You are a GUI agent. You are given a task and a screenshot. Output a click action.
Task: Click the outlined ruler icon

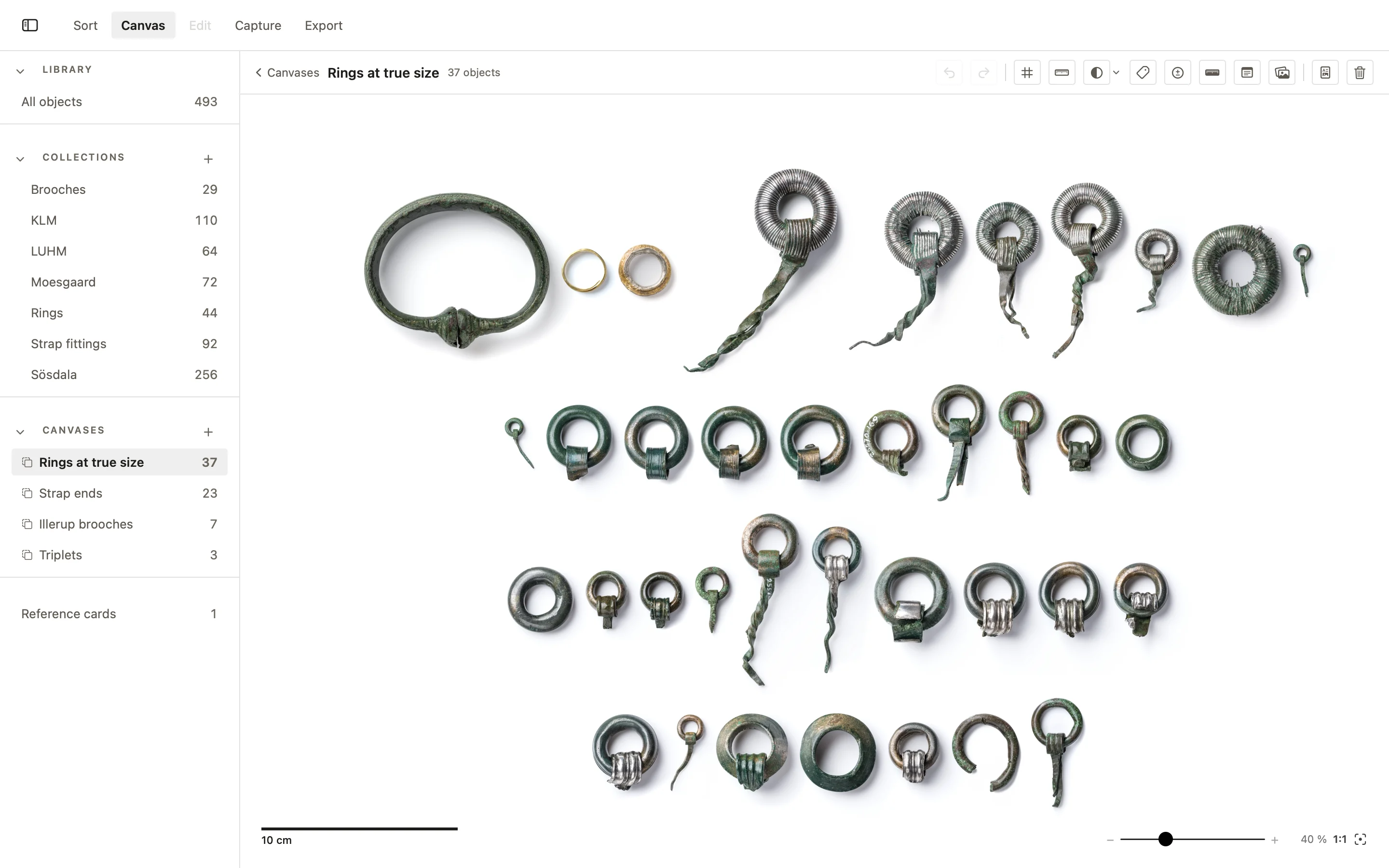click(1062, 73)
